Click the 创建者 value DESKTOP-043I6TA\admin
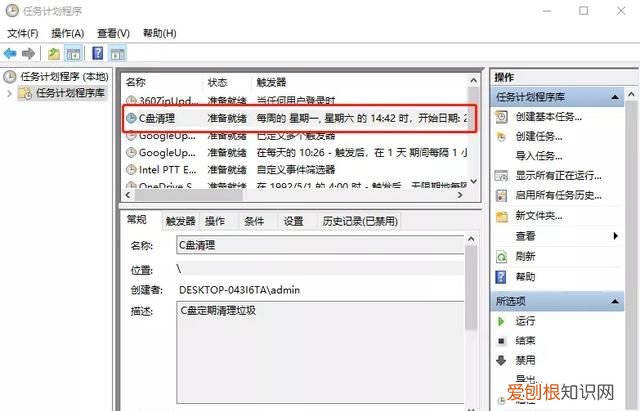This screenshot has width=640, height=411. 240,290
